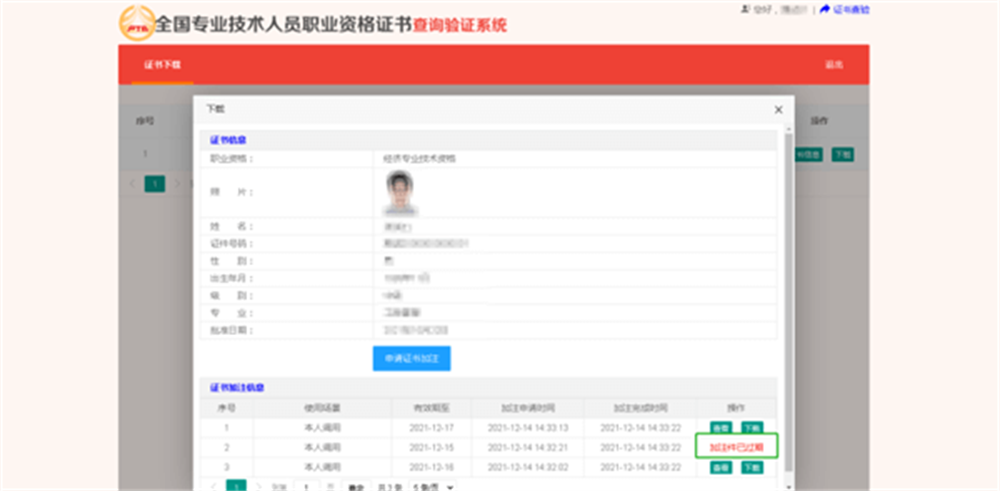This screenshot has width=1000, height=491.
Task: Click the page jump number input field
Action: 307,487
